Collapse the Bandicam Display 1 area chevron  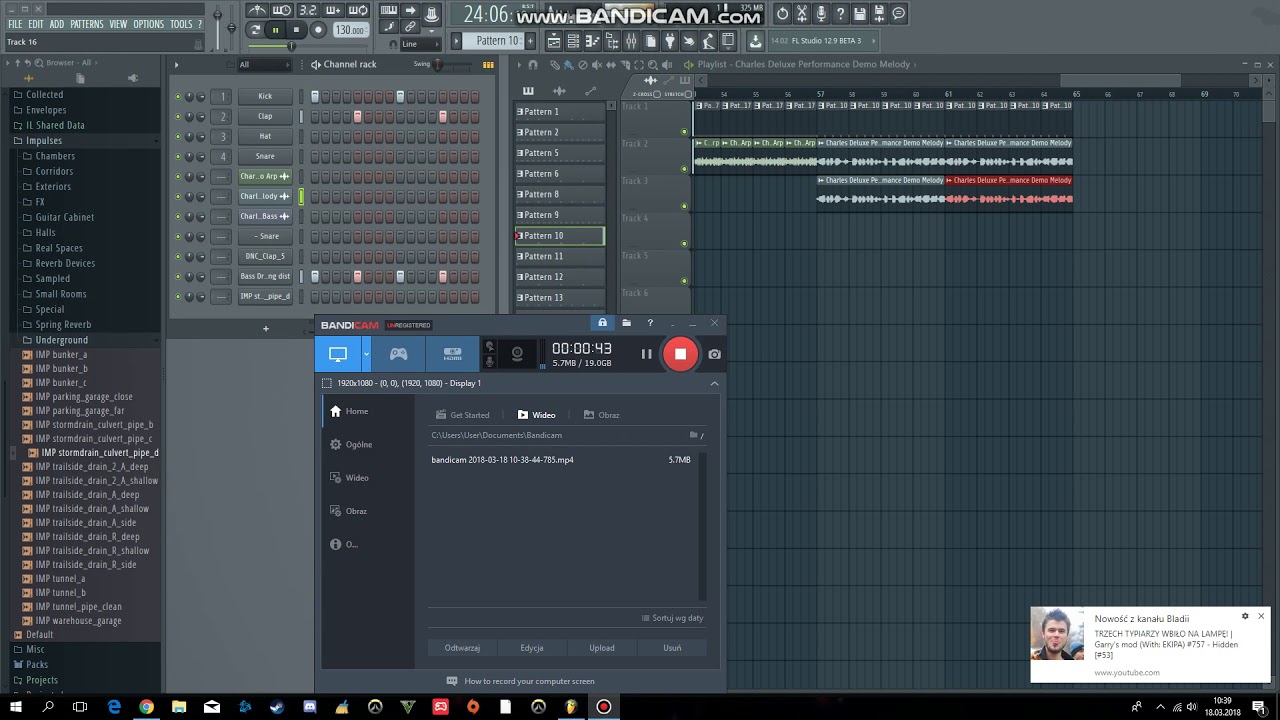[x=714, y=383]
